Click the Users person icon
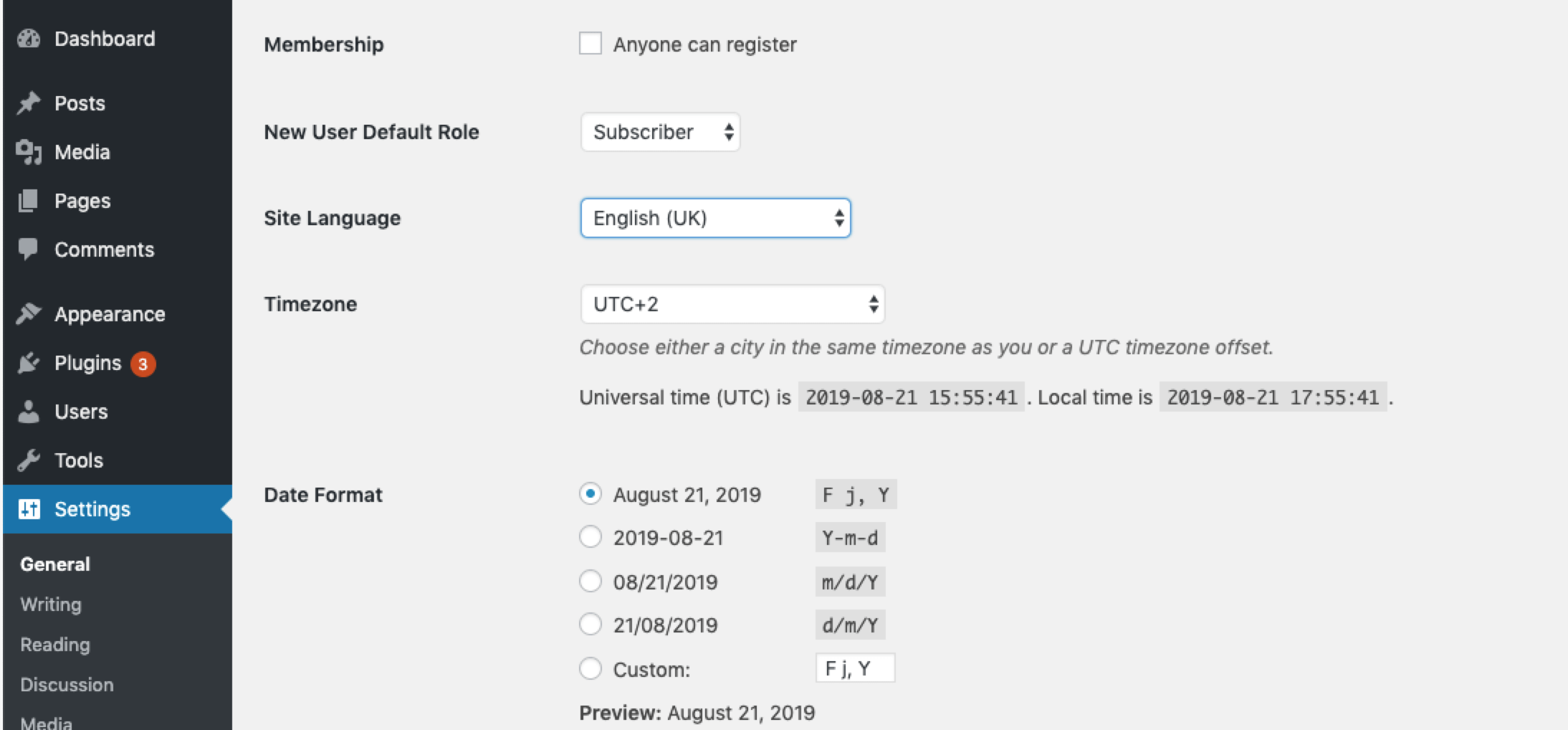1568x730 pixels. (x=29, y=412)
